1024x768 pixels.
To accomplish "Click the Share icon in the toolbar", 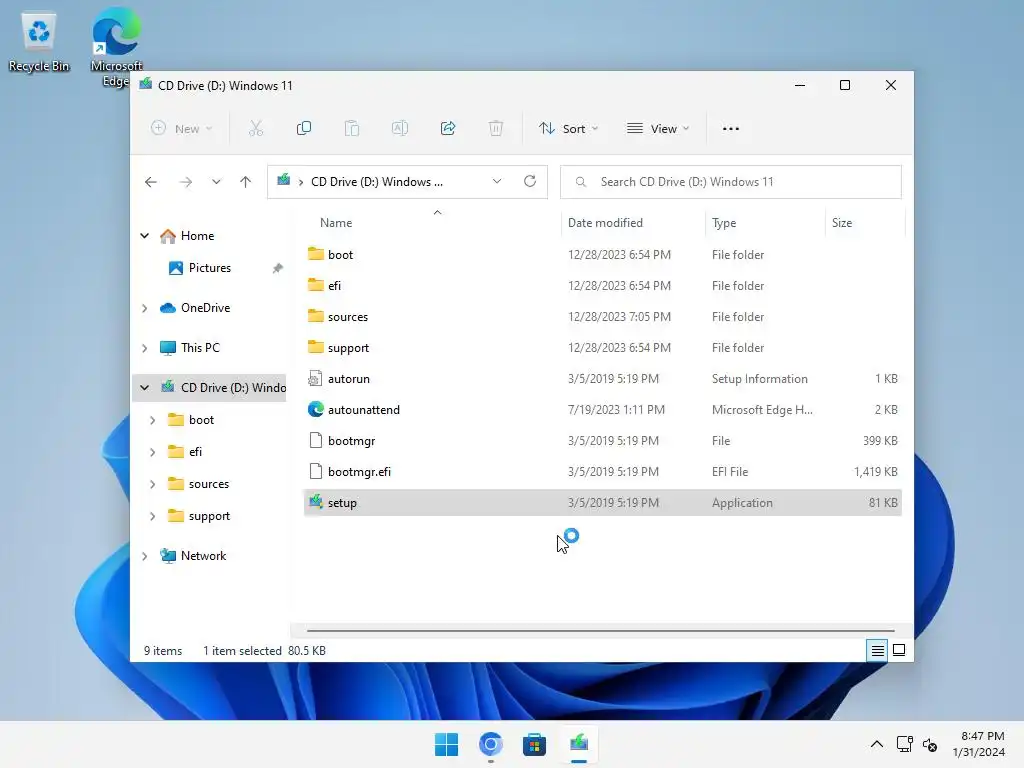I will tap(448, 129).
